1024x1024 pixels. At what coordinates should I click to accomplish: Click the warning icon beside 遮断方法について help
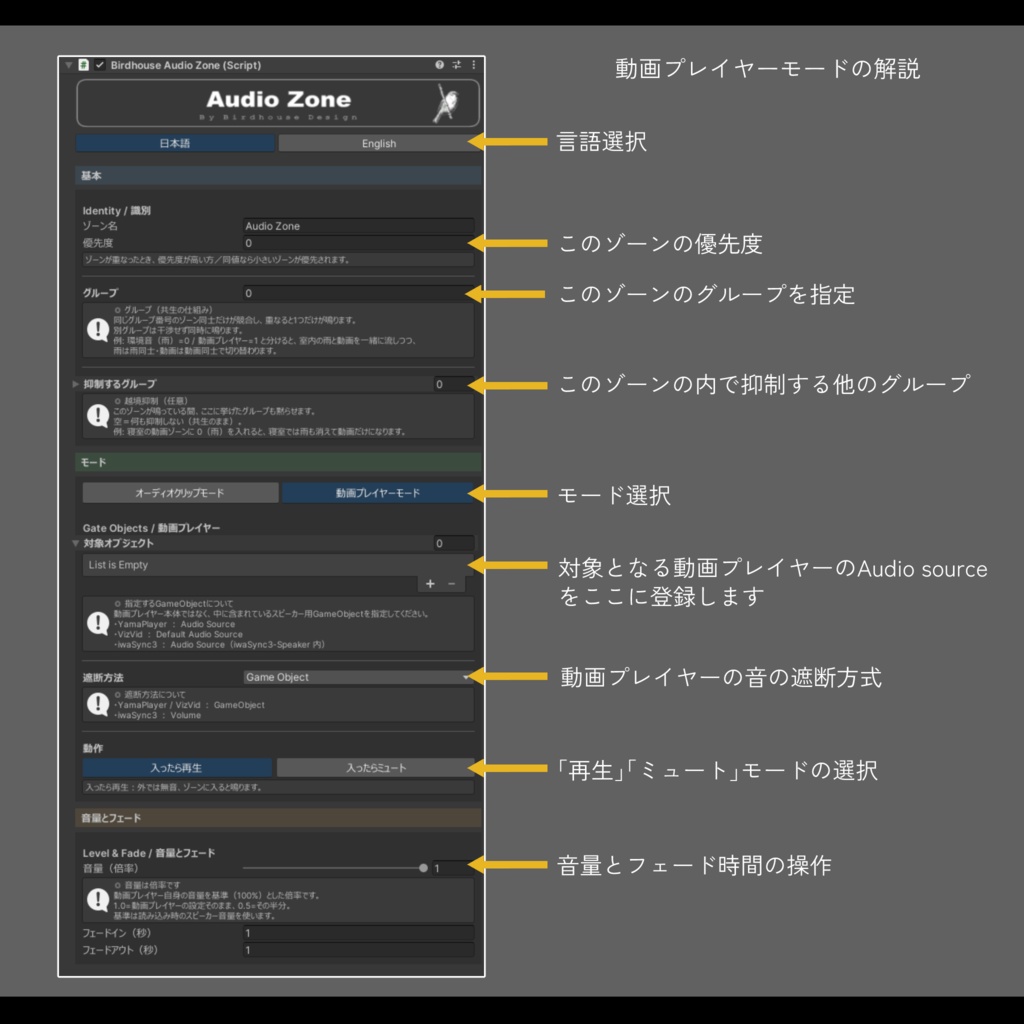[x=98, y=704]
